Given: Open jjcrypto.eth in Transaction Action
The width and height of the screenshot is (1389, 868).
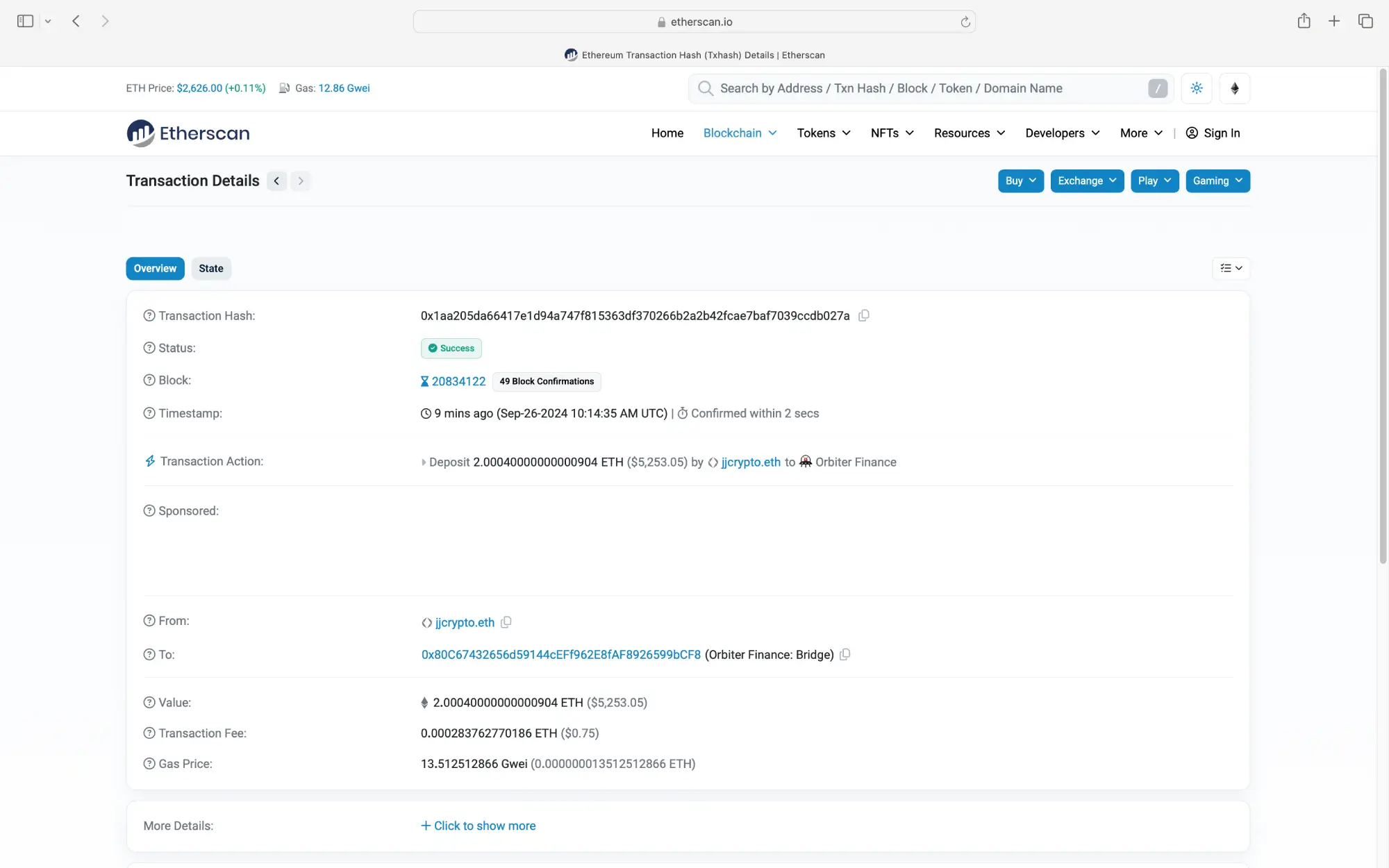Looking at the screenshot, I should point(751,462).
